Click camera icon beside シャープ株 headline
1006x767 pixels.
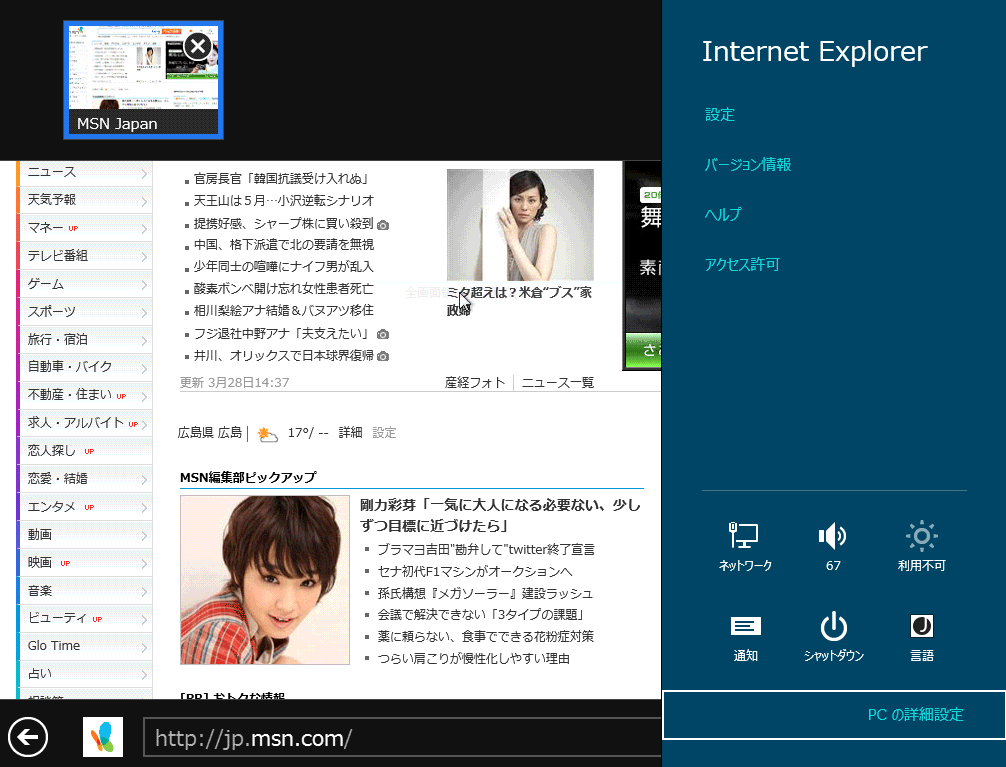point(383,225)
